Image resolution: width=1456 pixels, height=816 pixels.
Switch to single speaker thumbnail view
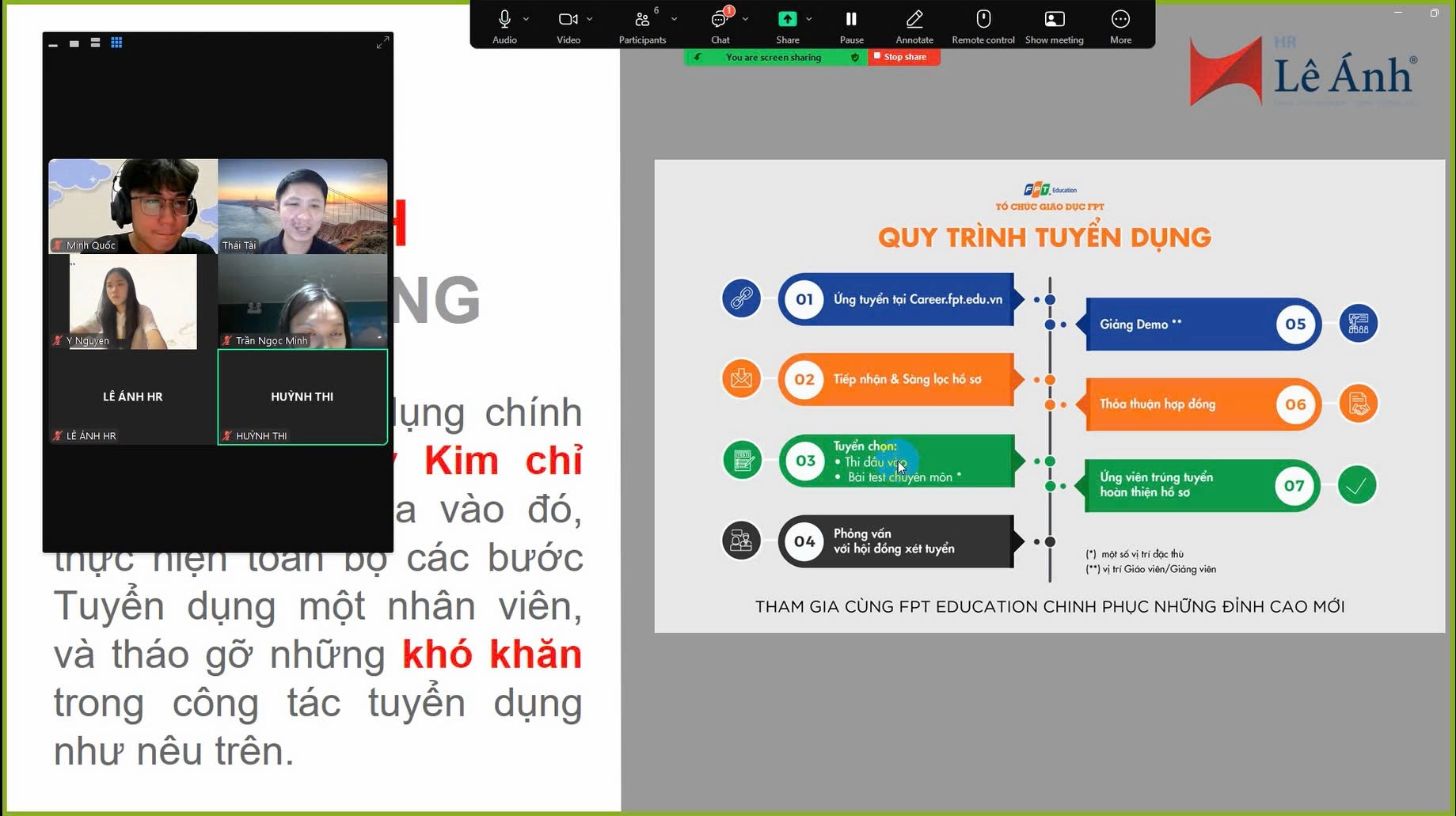[x=74, y=44]
